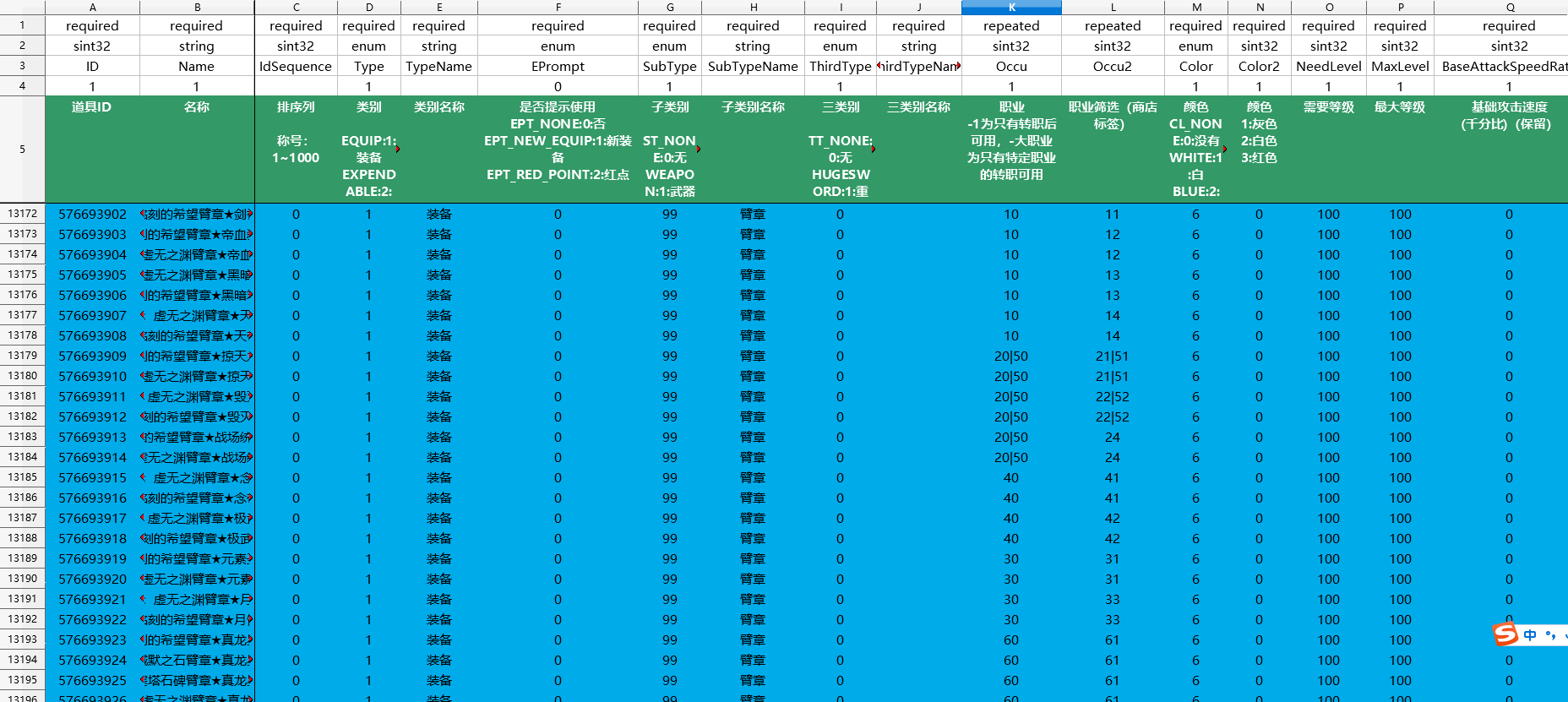Click the 'sint32' cell under column A

(92, 46)
